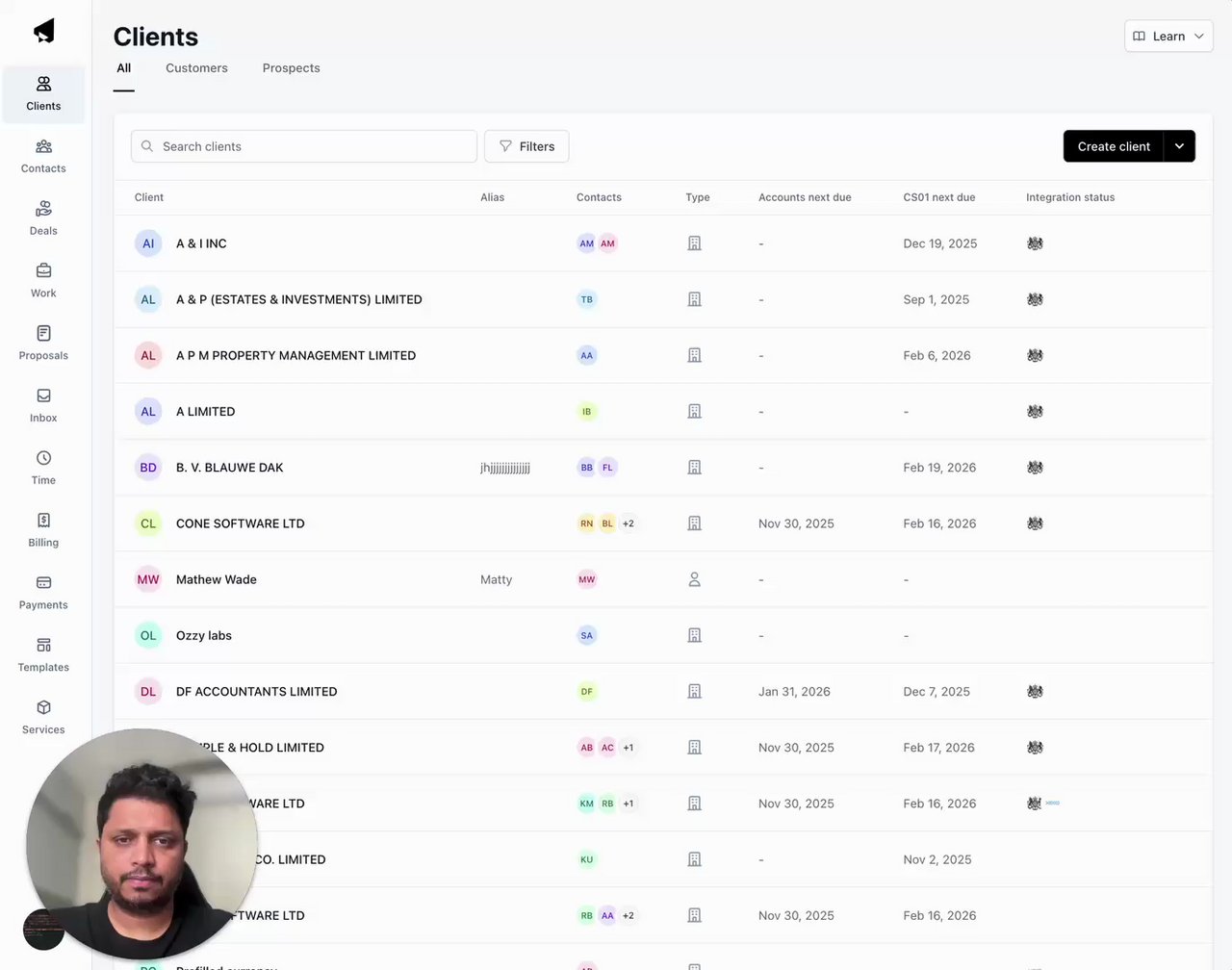Click the integration status icon for DF ACCOUNTANTS LIMITED
The width and height of the screenshot is (1232, 970).
1035,691
